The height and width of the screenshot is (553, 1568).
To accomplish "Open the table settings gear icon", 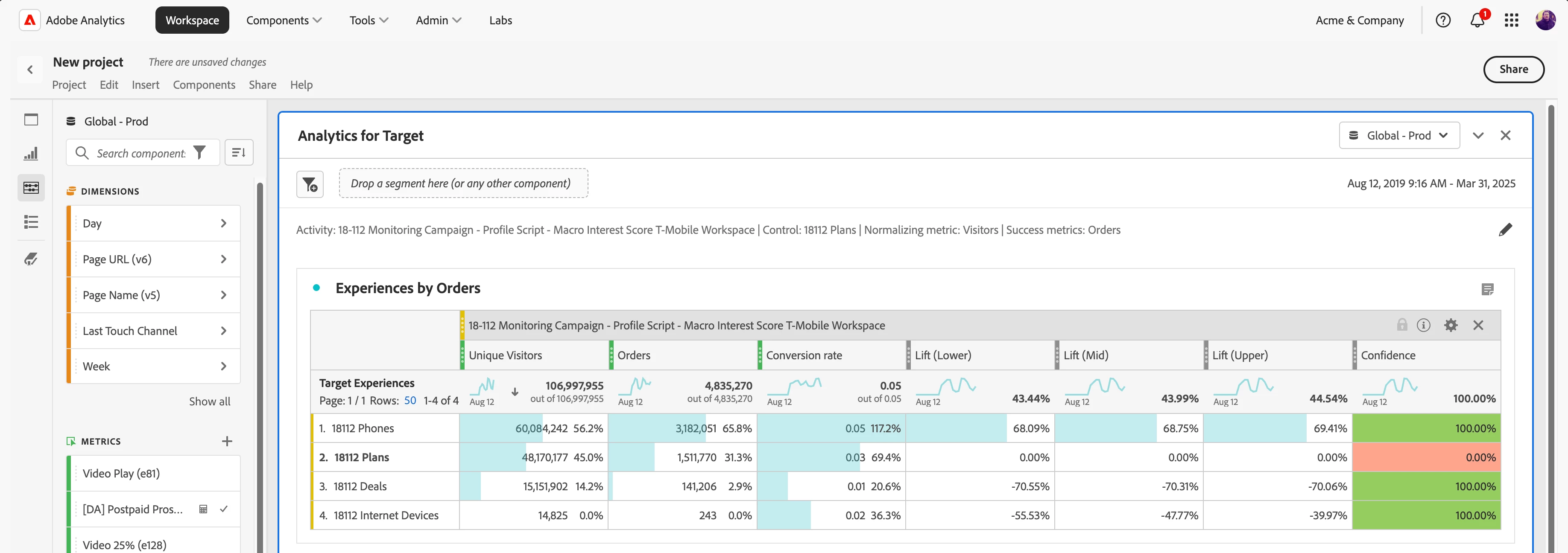I will pos(1451,325).
